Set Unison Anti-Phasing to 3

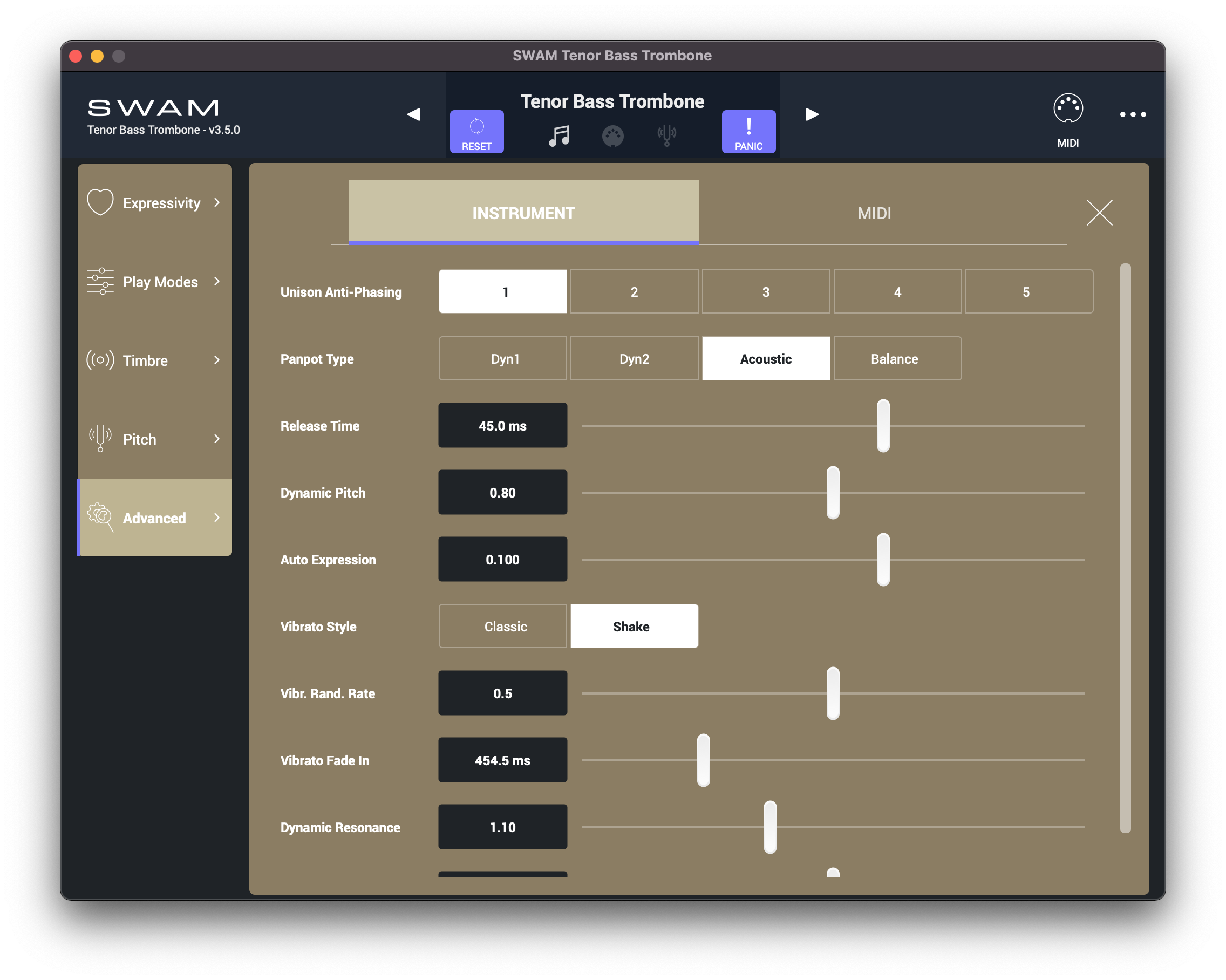765,291
